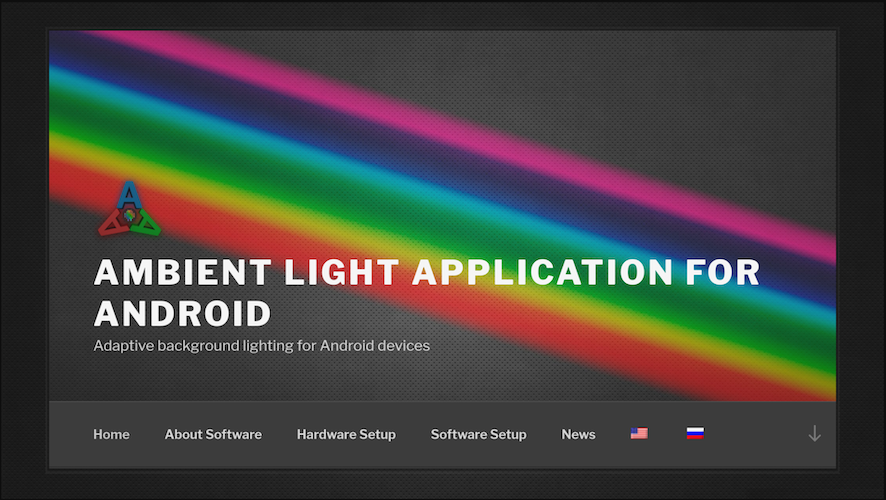Open the About Software page
The height and width of the screenshot is (500, 886).
[213, 434]
